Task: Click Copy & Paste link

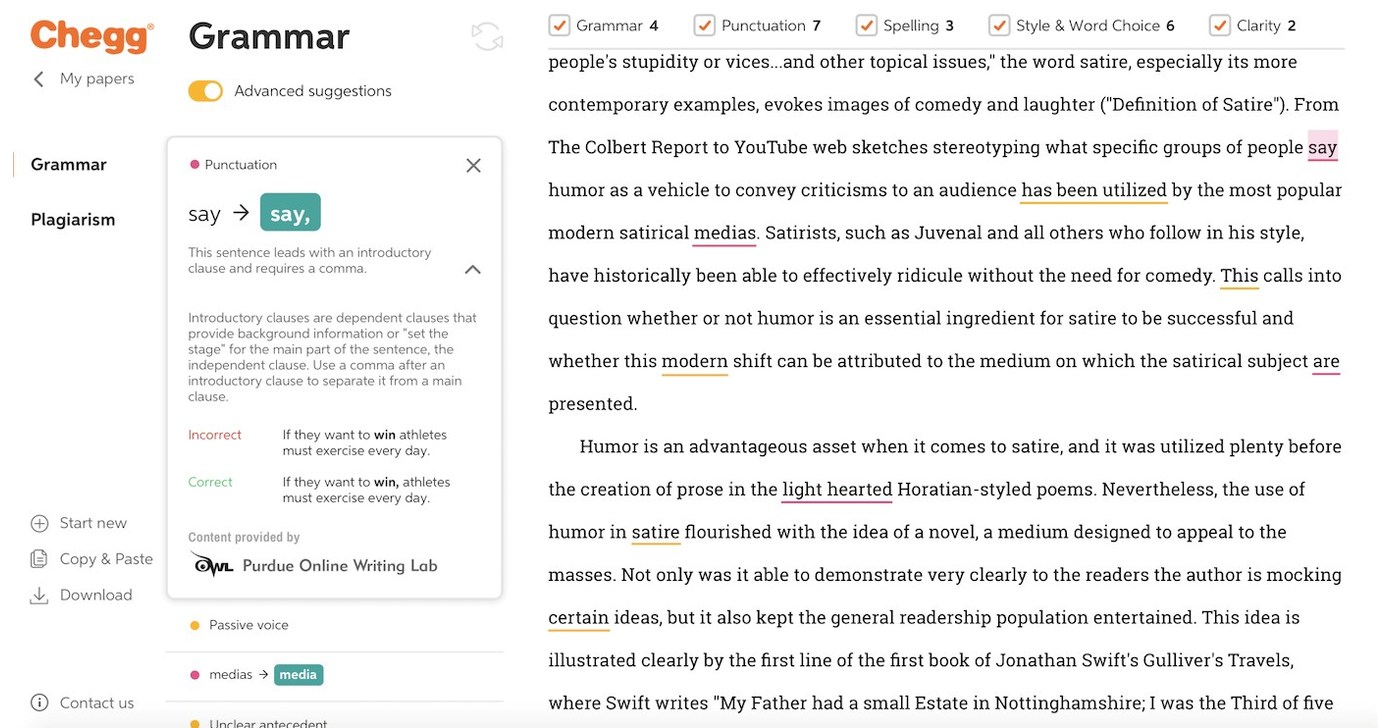Action: pos(106,559)
